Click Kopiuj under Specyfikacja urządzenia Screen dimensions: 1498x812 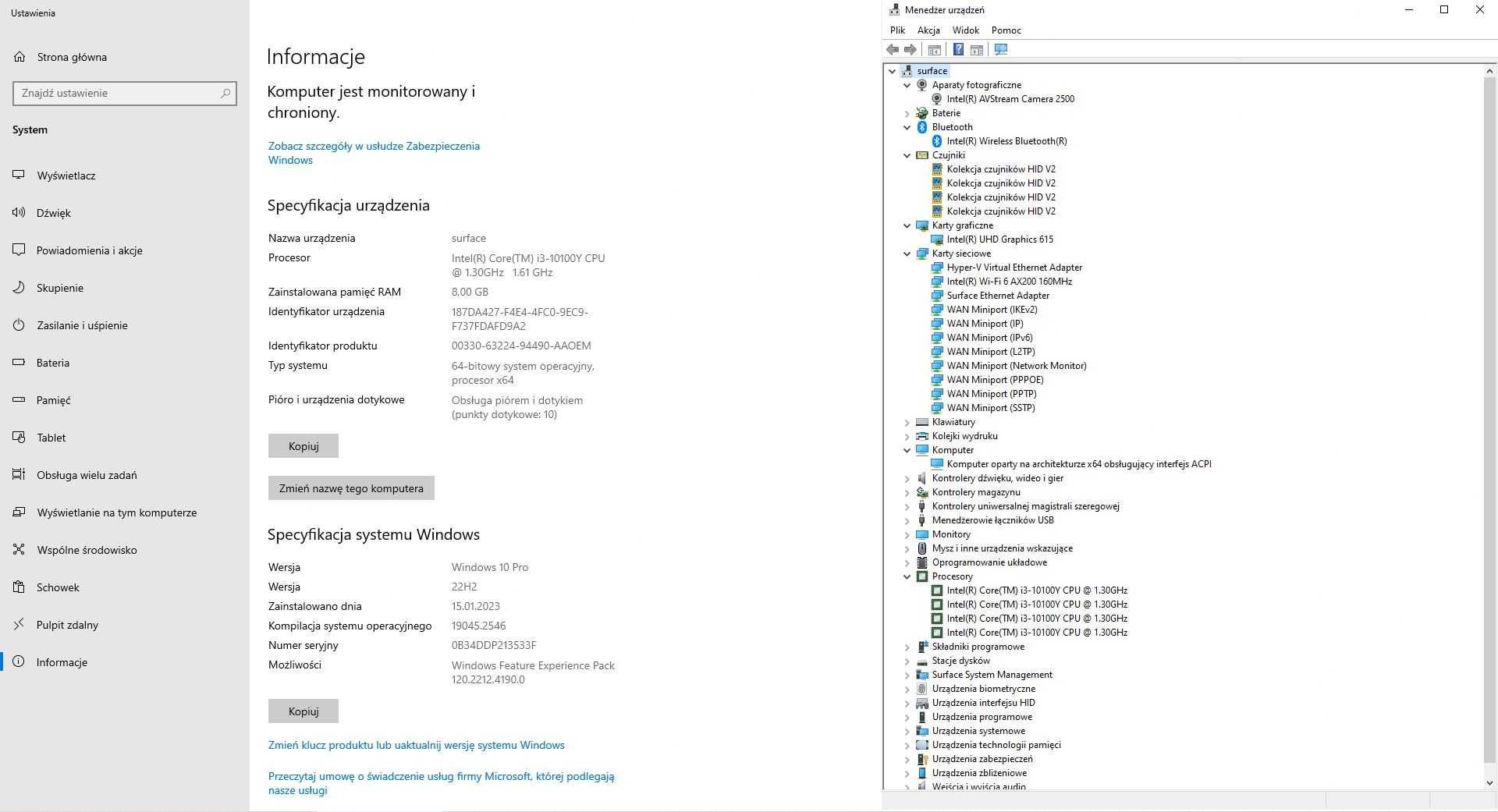point(304,446)
